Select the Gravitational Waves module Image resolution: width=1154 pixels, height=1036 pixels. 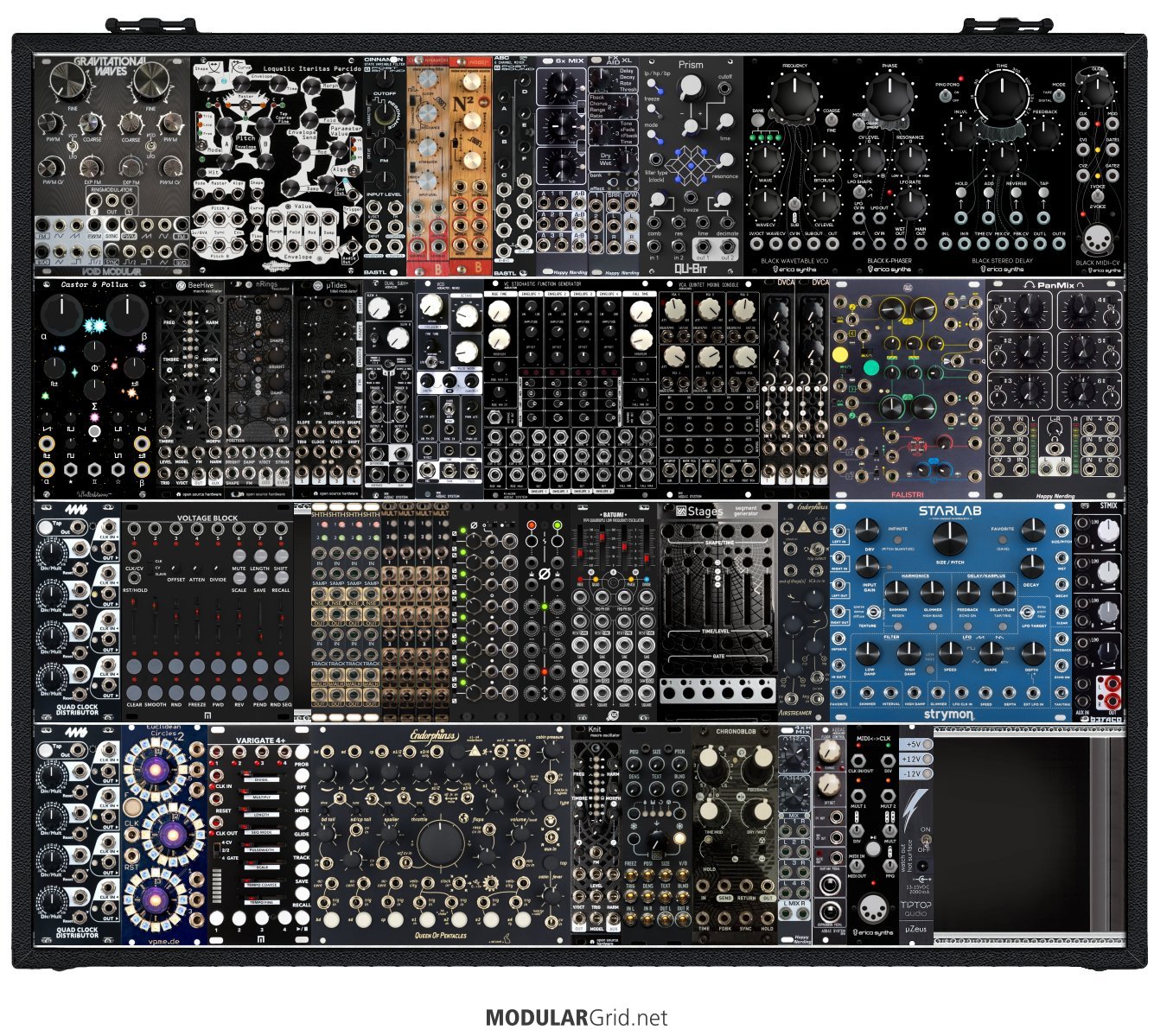(x=112, y=166)
